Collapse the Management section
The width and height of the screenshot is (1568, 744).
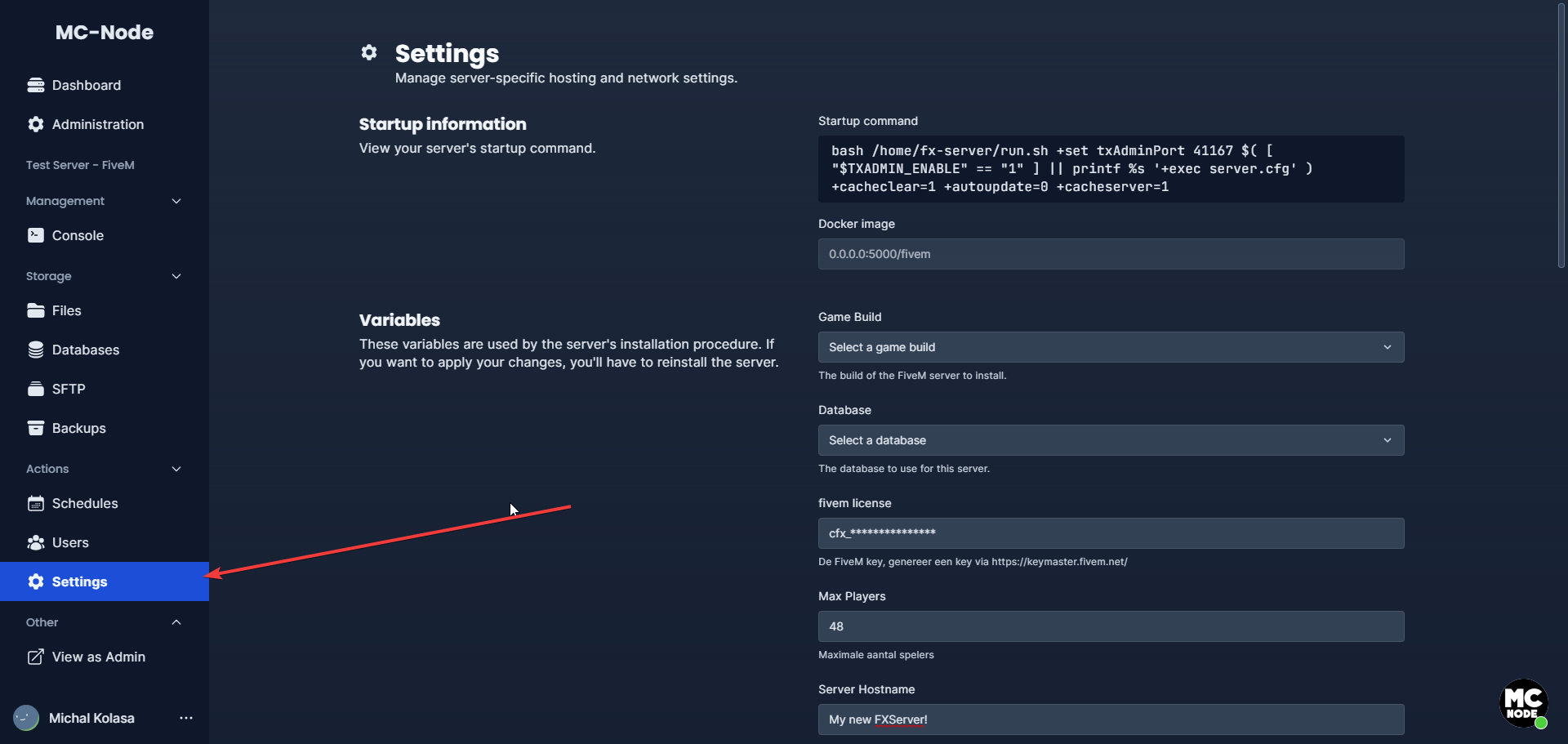[176, 201]
